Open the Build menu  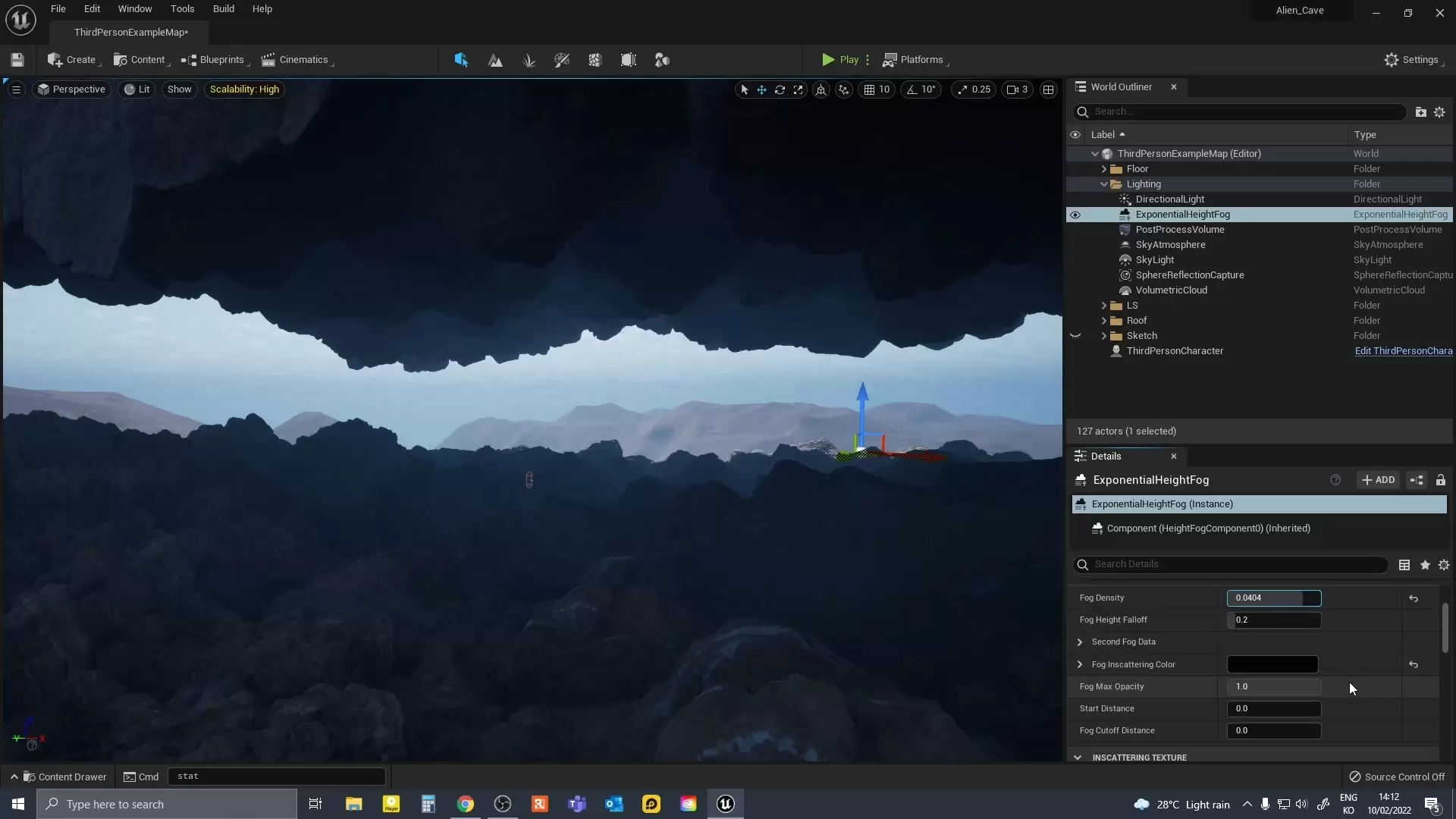(x=223, y=9)
